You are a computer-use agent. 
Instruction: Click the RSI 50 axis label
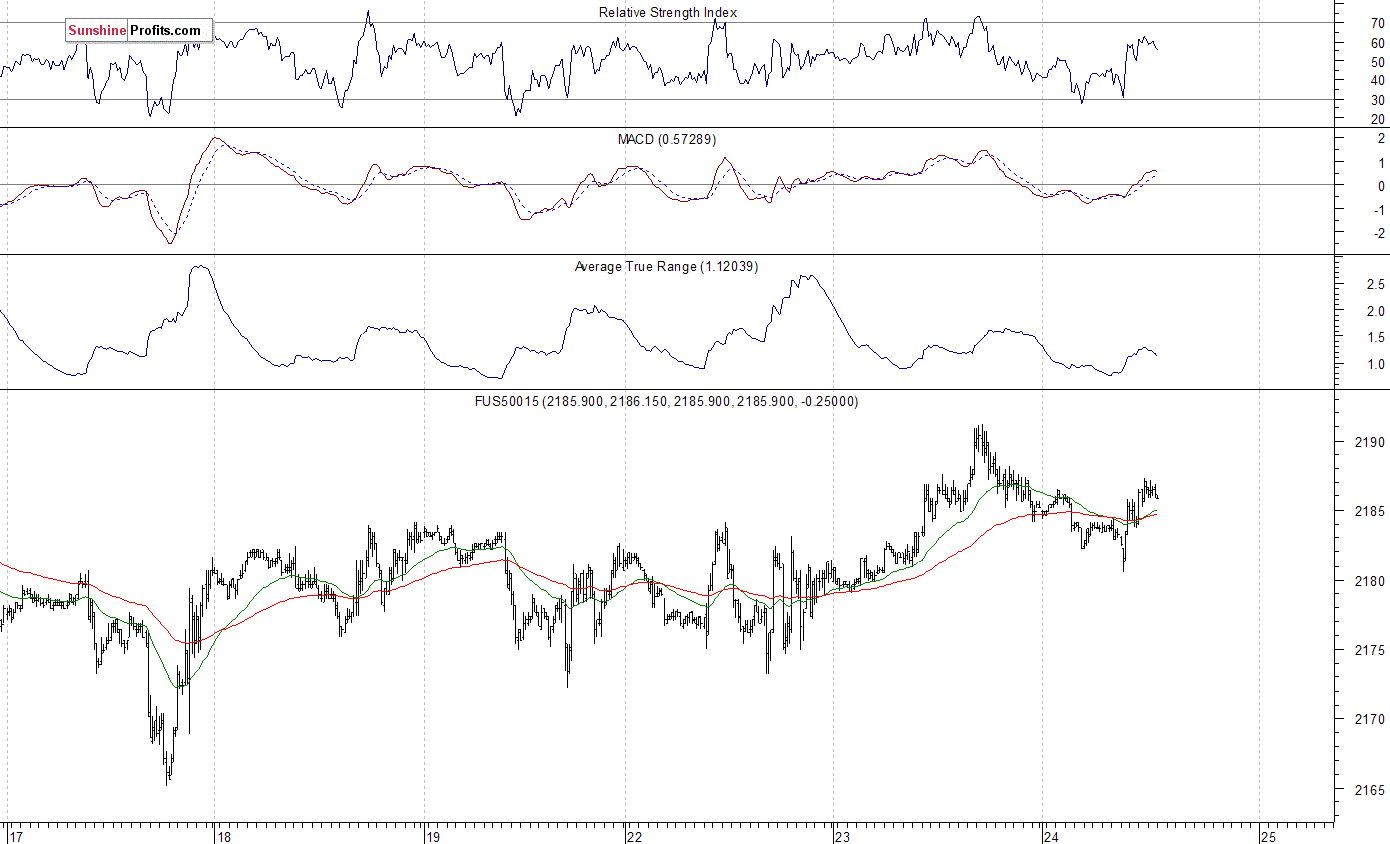click(1378, 61)
